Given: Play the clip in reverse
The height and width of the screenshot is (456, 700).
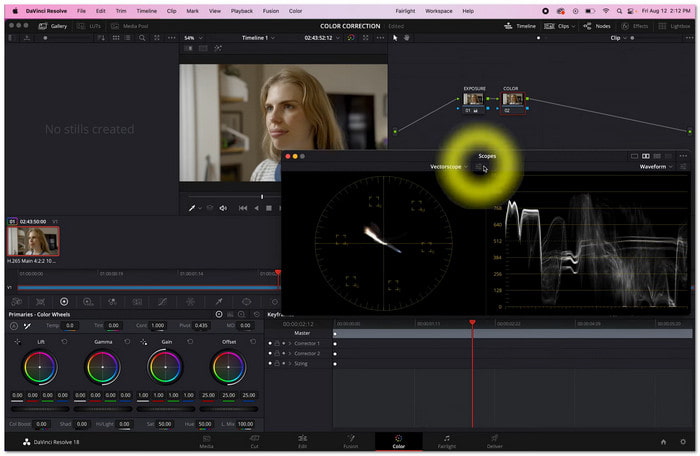Looking at the screenshot, I should point(256,208).
